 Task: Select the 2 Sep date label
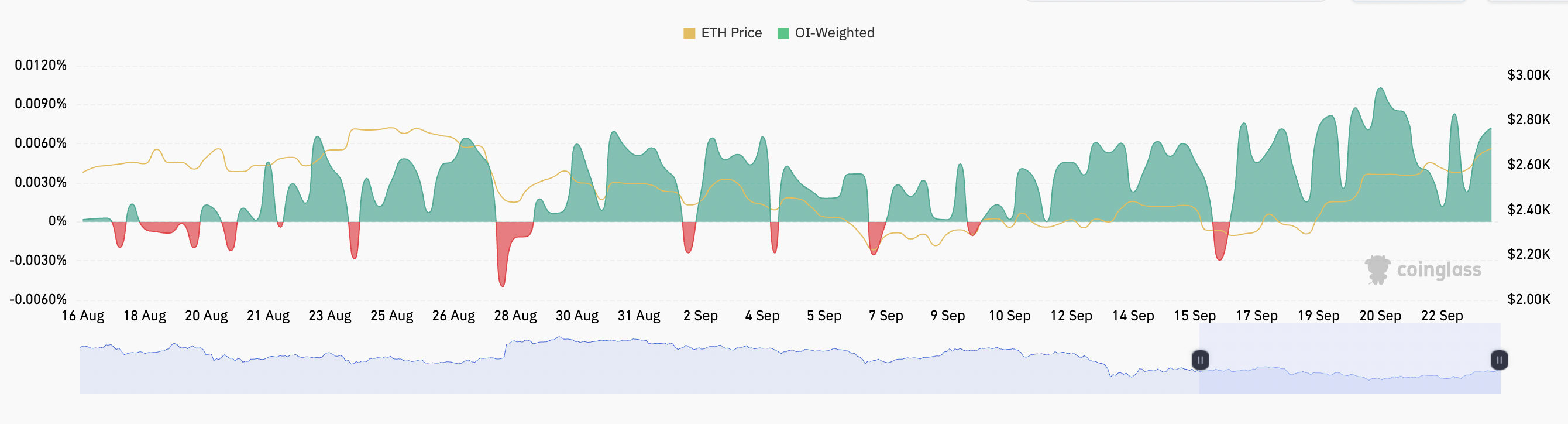click(x=700, y=316)
